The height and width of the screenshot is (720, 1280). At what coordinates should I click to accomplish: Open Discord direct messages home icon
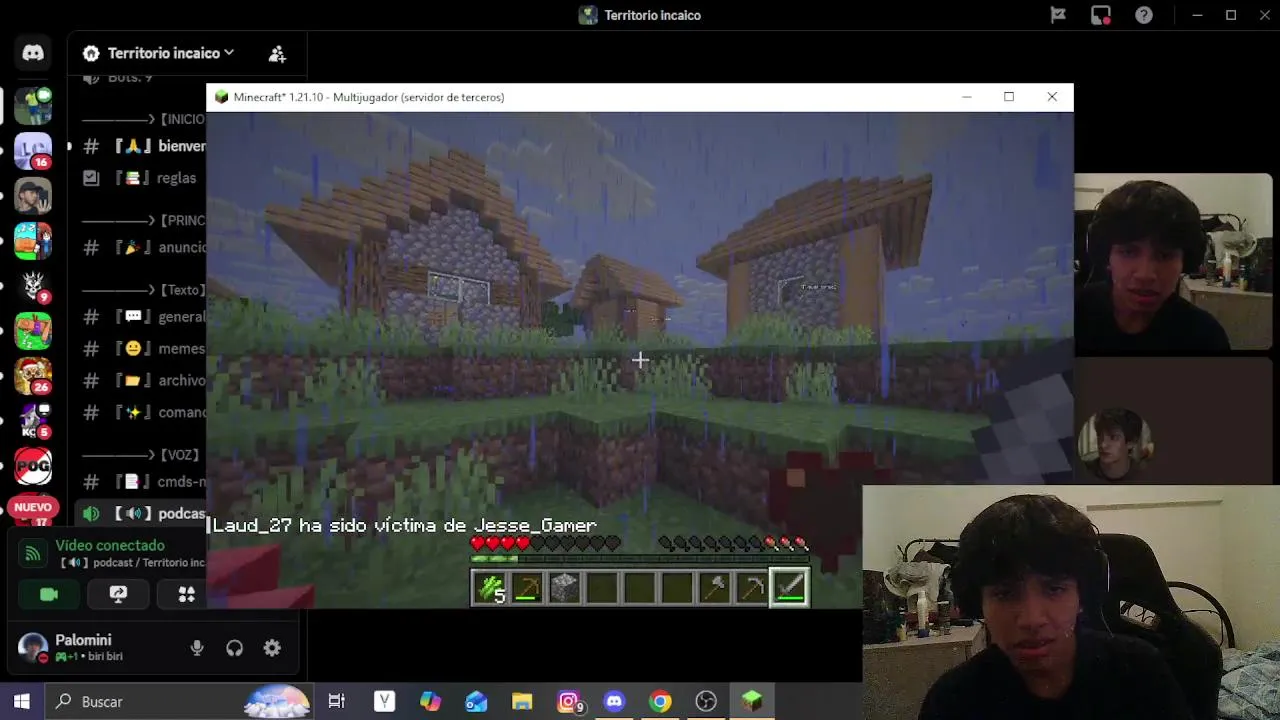click(x=33, y=53)
